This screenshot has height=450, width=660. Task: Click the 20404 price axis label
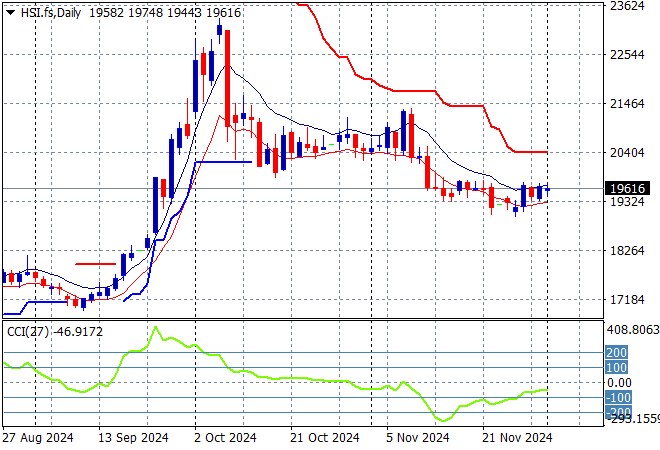tap(626, 153)
